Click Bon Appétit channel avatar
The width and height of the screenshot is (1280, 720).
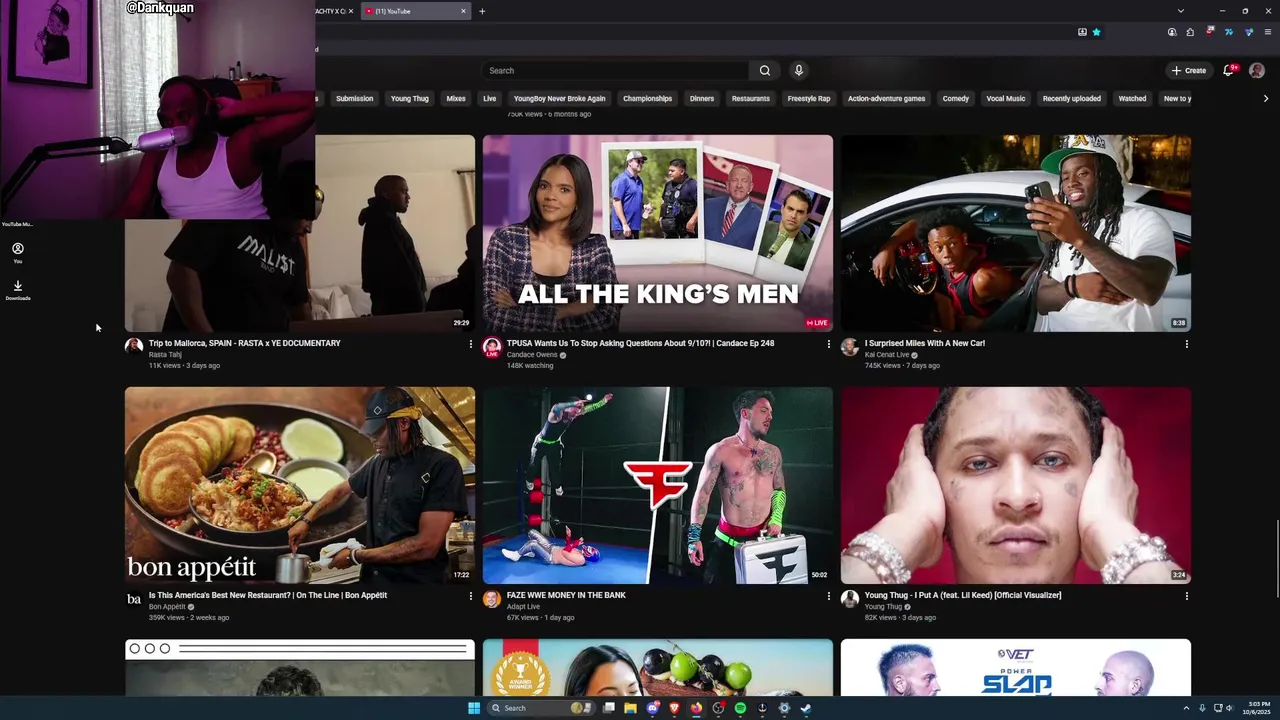(x=134, y=599)
